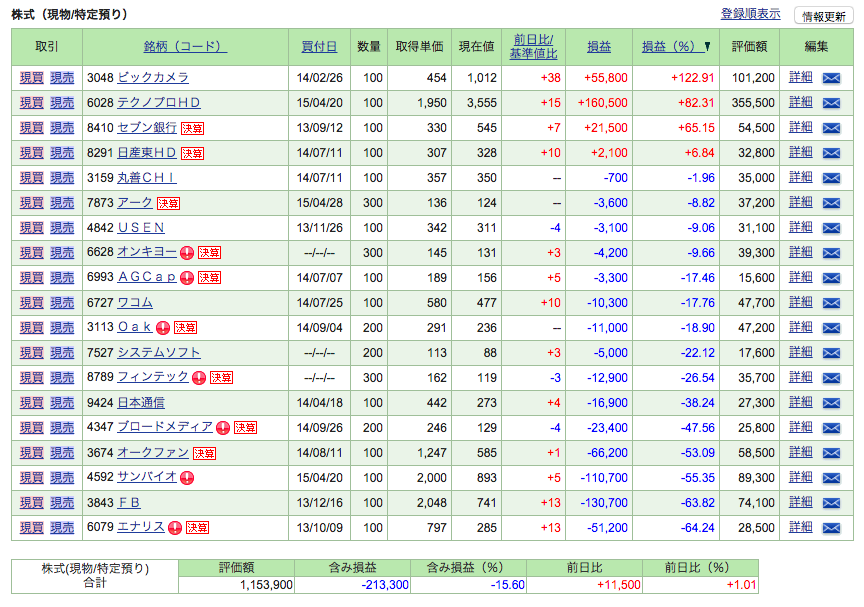
Task: Click 現買 for ビックカメラ
Action: 31,78
